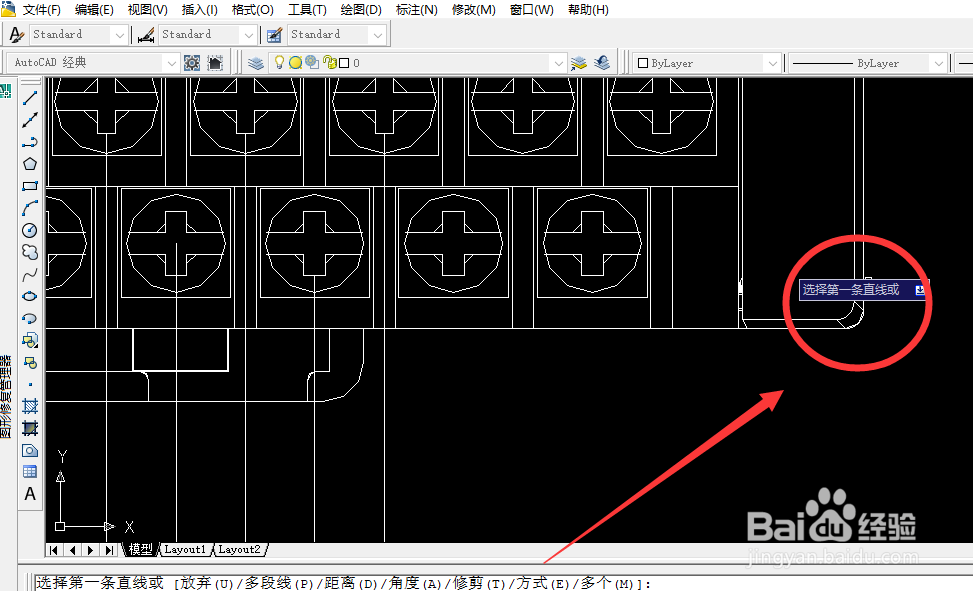Open the 编辑(E) menu
This screenshot has width=973, height=591.
point(94,10)
